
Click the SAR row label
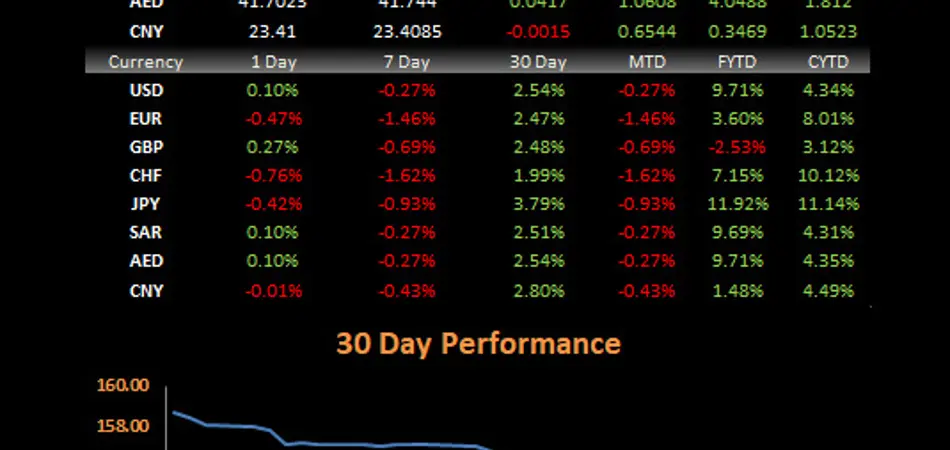pos(146,233)
